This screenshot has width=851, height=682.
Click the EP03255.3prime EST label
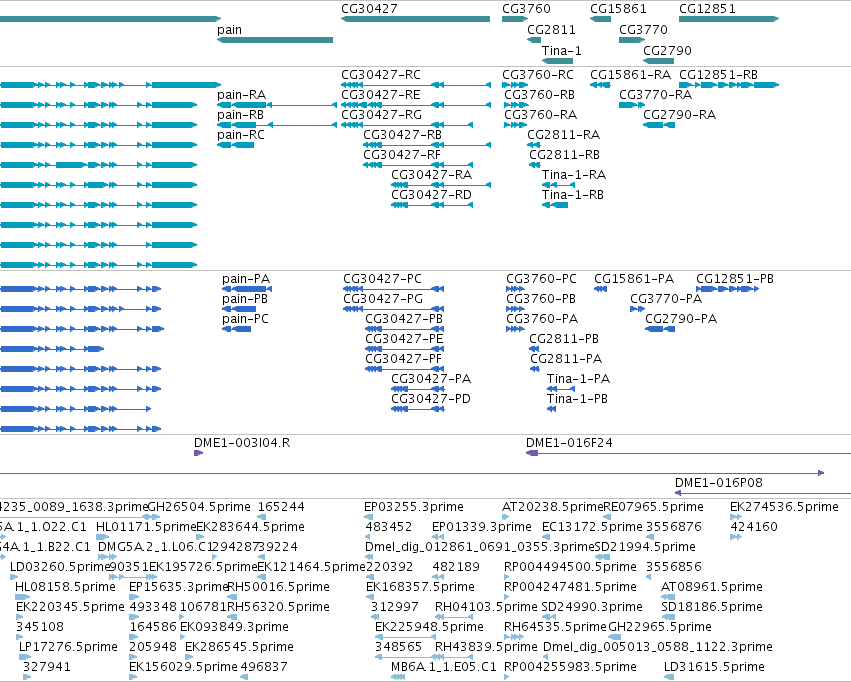pos(414,507)
